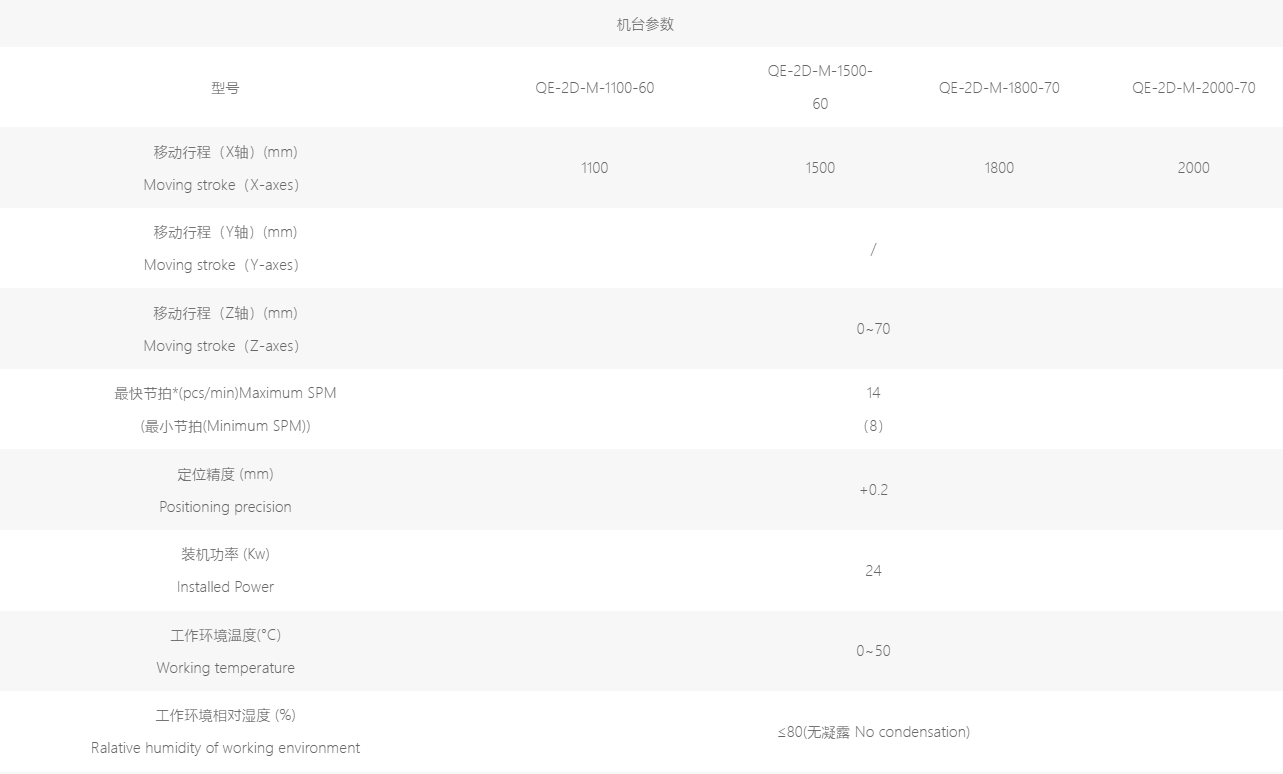
Task: Click the Minimum SPM label text
Action: point(225,426)
